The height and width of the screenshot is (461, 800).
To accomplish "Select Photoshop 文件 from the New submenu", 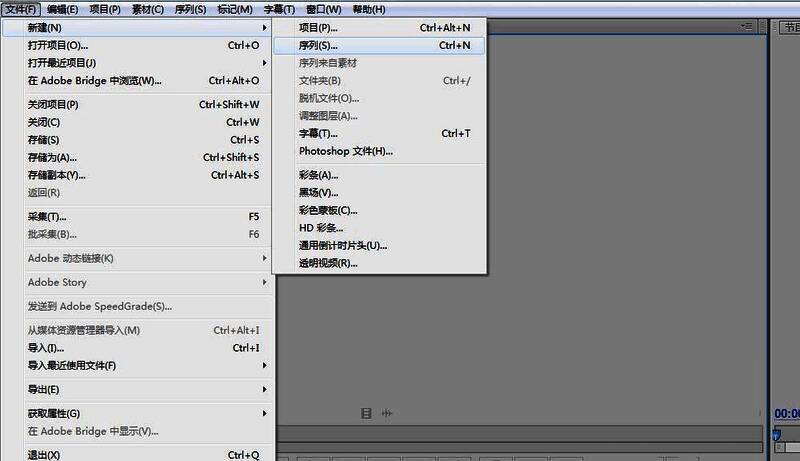I will 345,151.
